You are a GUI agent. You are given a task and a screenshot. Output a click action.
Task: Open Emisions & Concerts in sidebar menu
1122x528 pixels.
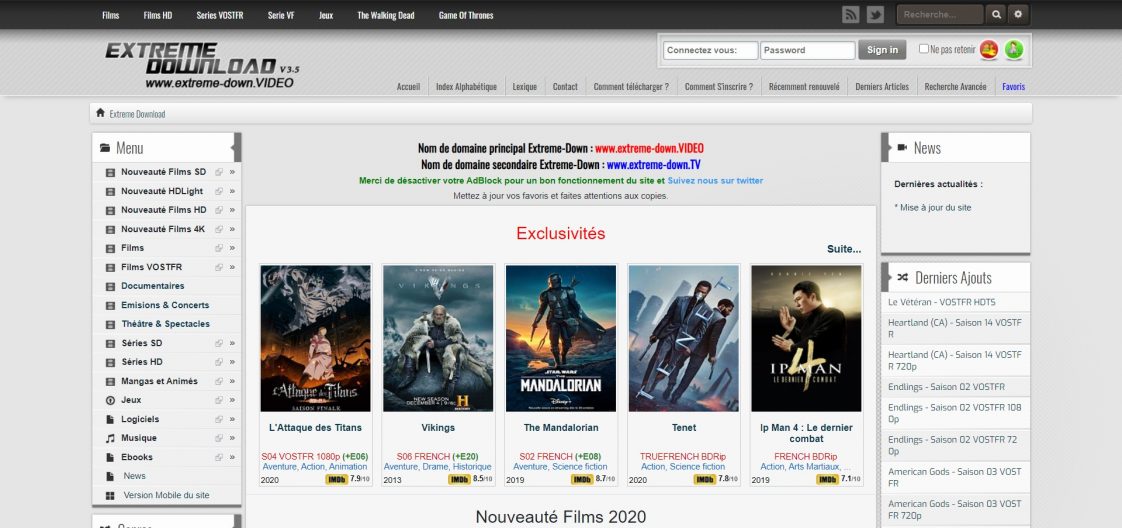pos(165,305)
